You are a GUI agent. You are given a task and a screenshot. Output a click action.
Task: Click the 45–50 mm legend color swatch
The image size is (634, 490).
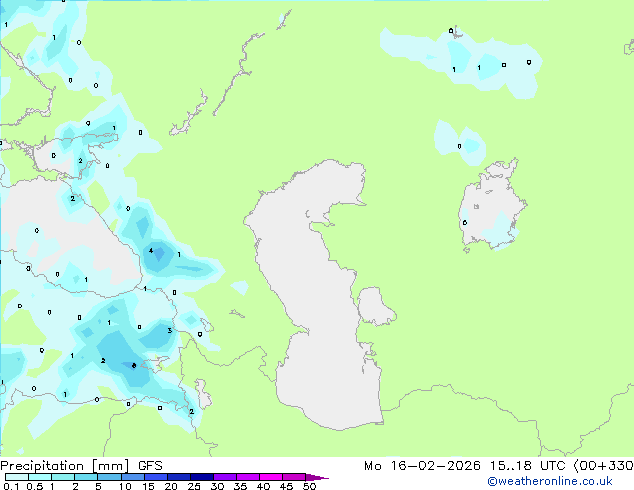point(294,477)
